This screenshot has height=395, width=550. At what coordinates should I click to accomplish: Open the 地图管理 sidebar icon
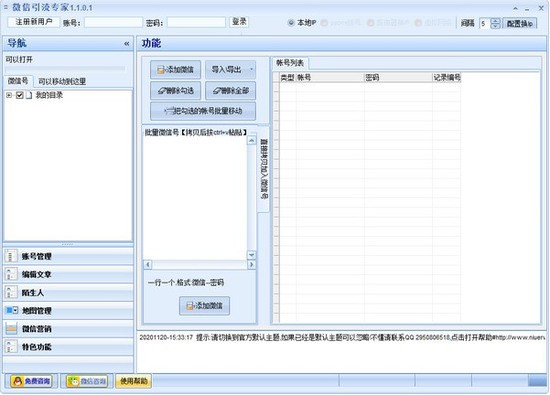12,310
